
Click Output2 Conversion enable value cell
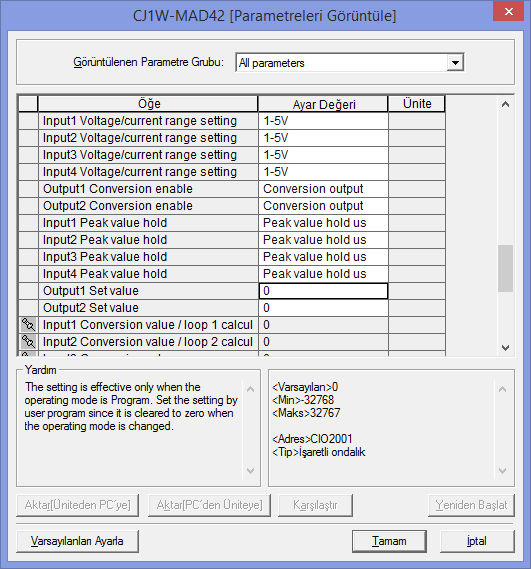[323, 206]
